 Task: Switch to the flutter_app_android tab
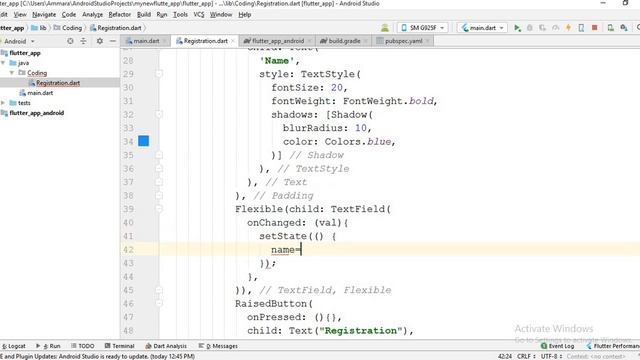[x=278, y=41]
